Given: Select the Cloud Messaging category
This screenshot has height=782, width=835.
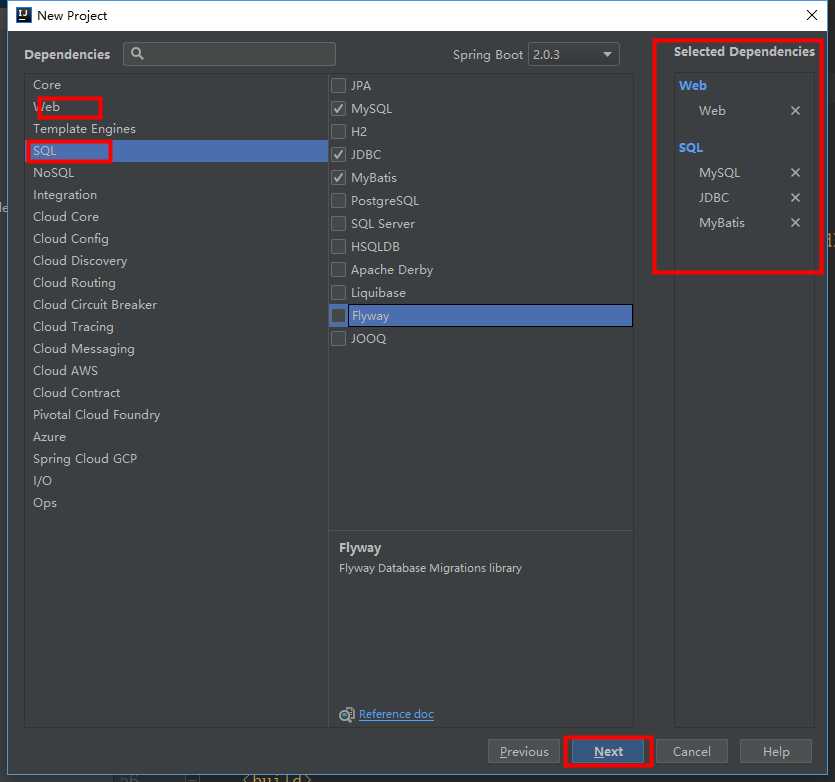Looking at the screenshot, I should (177, 349).
